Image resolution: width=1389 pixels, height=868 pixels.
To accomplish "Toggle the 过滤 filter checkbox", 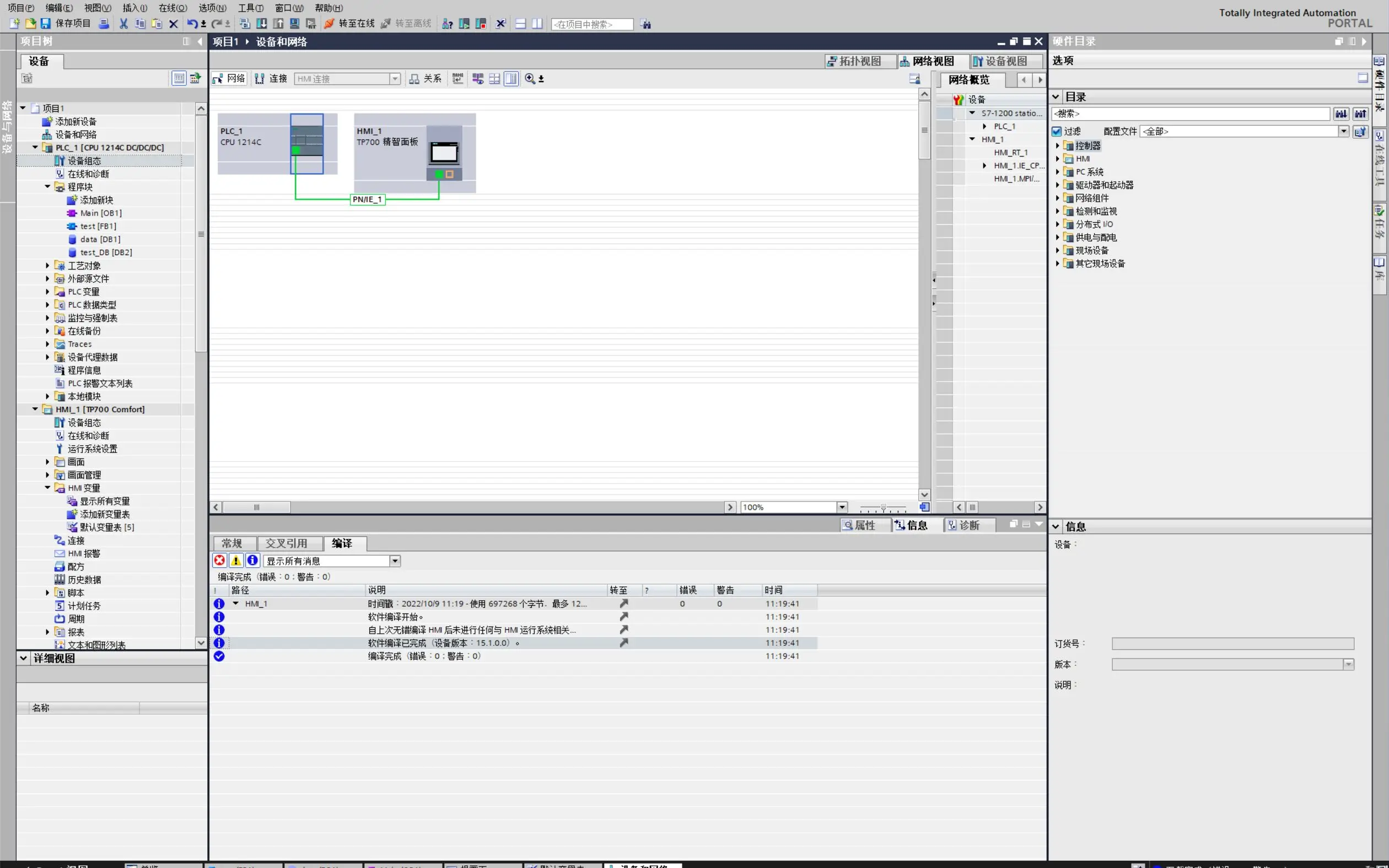I will pos(1057,132).
